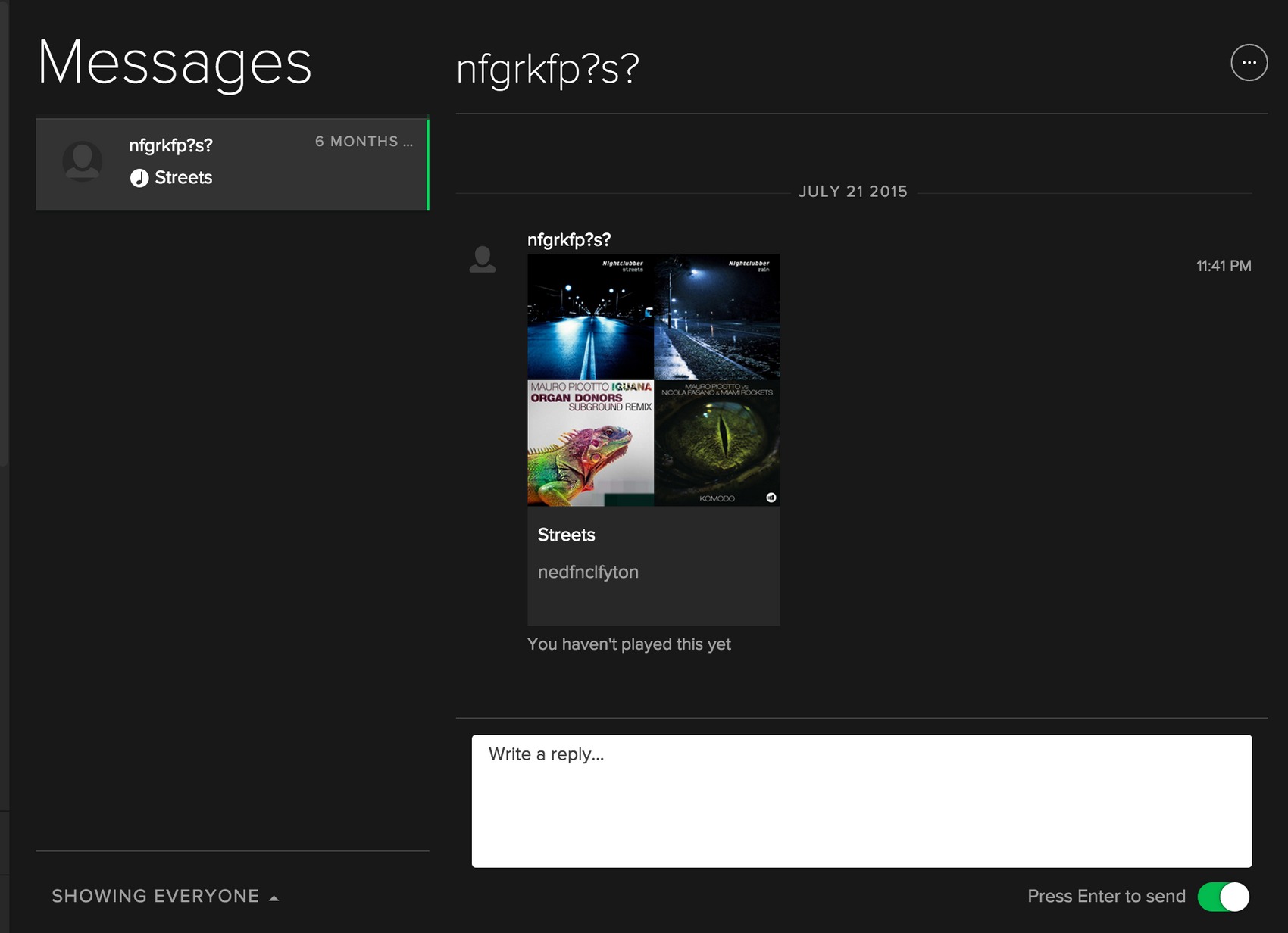This screenshot has height=933, width=1288.
Task: Toggle the Press Enter to send switch
Action: [x=1223, y=897]
